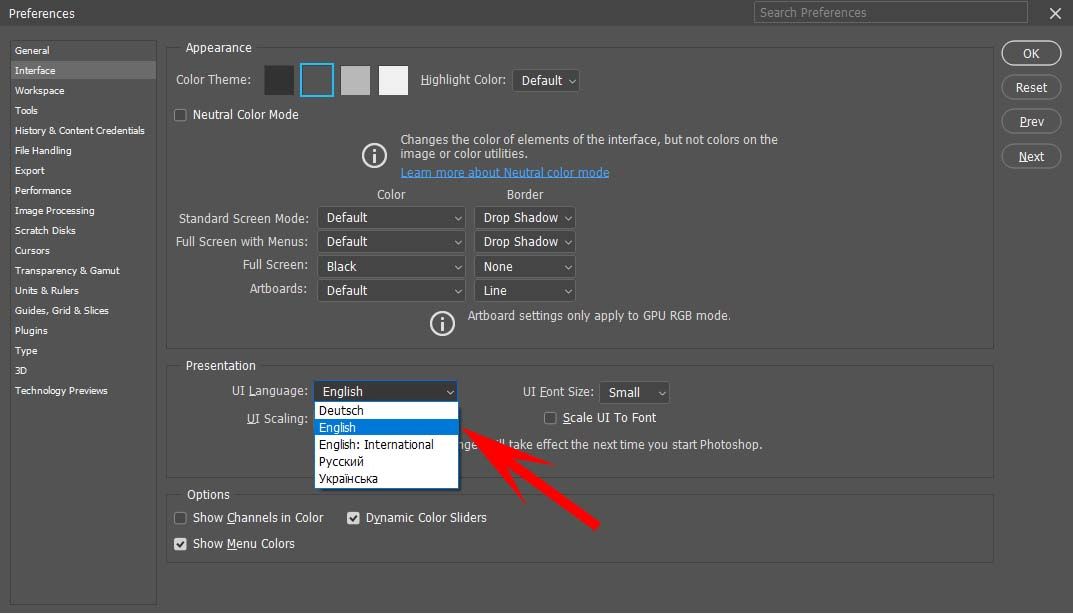Open the Tools preferences category
Image resolution: width=1073 pixels, height=614 pixels.
(x=83, y=110)
